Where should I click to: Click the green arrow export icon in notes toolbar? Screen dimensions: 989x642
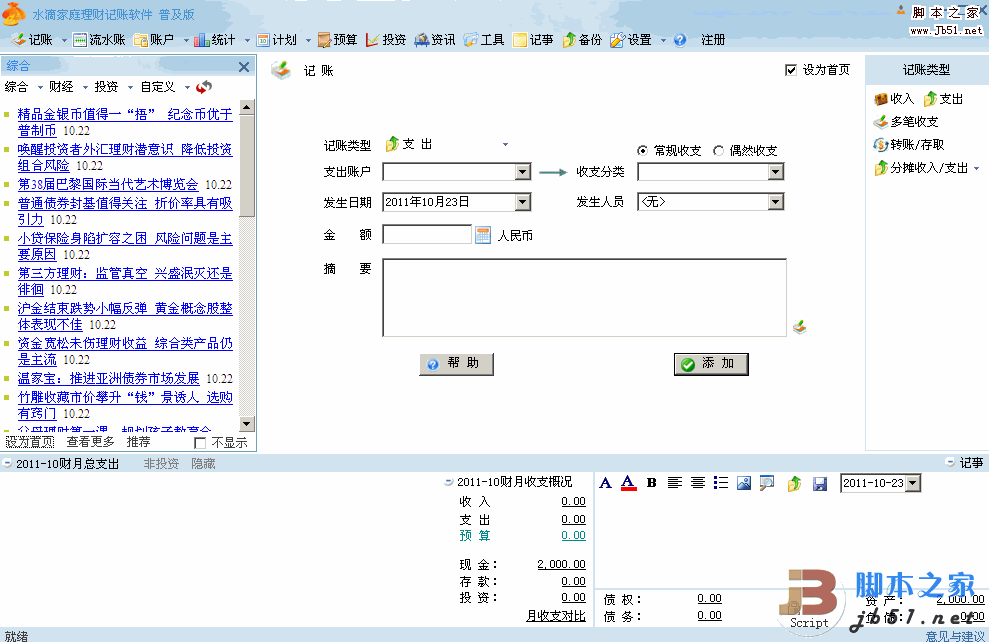pyautogui.click(x=795, y=483)
